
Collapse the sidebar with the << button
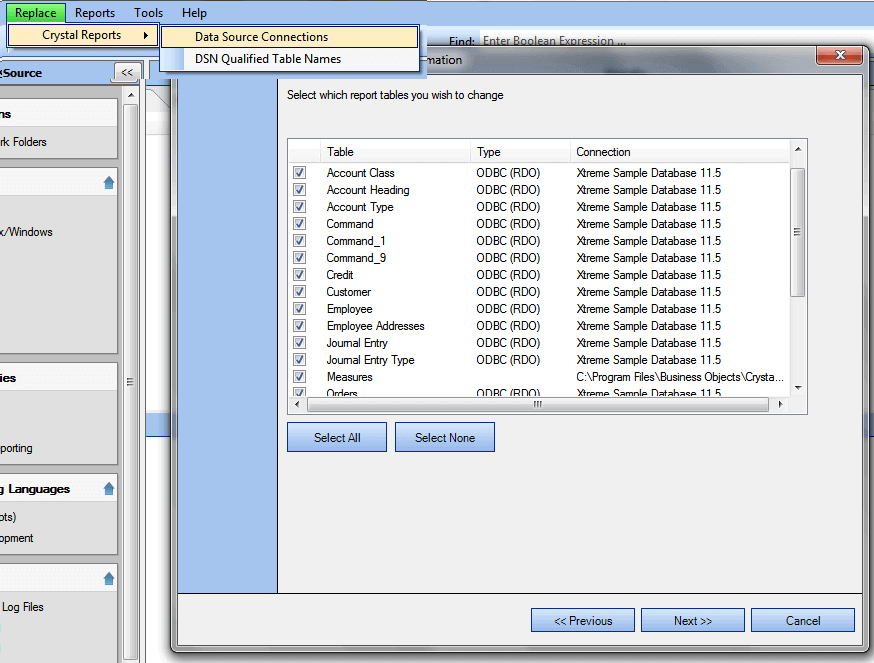click(x=127, y=72)
